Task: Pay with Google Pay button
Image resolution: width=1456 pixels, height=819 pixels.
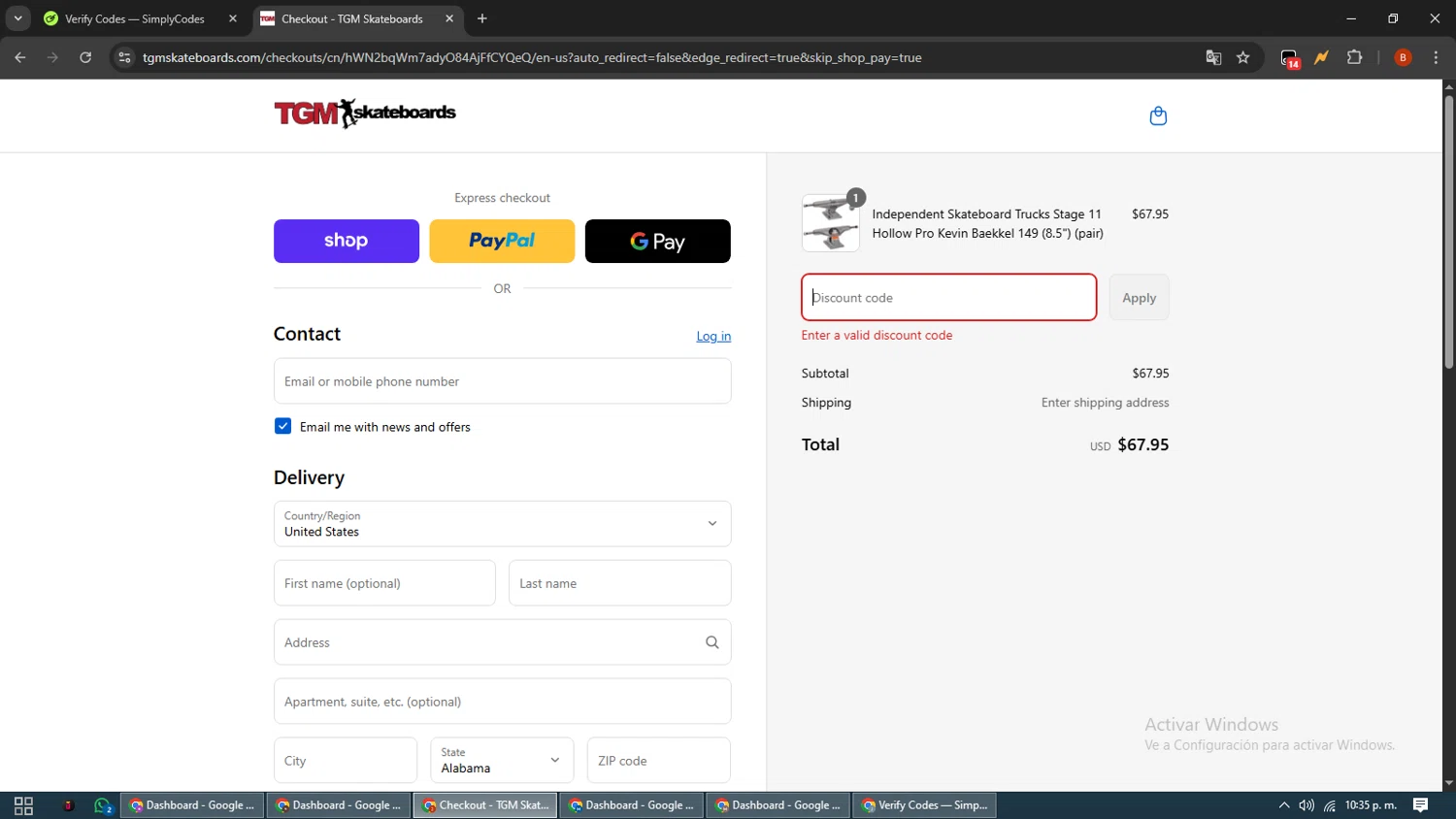Action: coord(658,241)
